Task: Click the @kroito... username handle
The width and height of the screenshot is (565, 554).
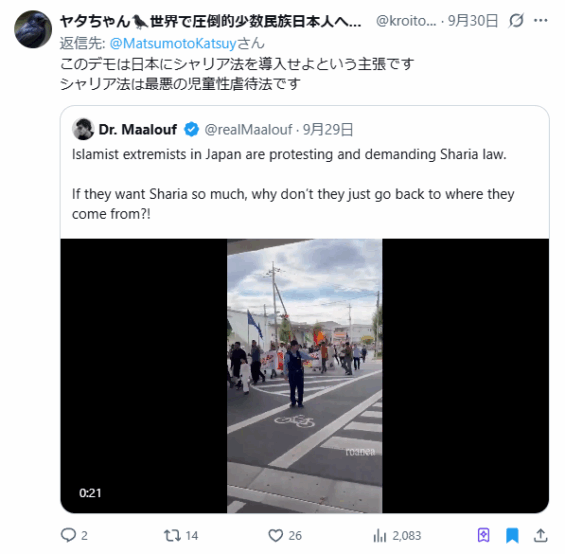Action: pyautogui.click(x=406, y=21)
